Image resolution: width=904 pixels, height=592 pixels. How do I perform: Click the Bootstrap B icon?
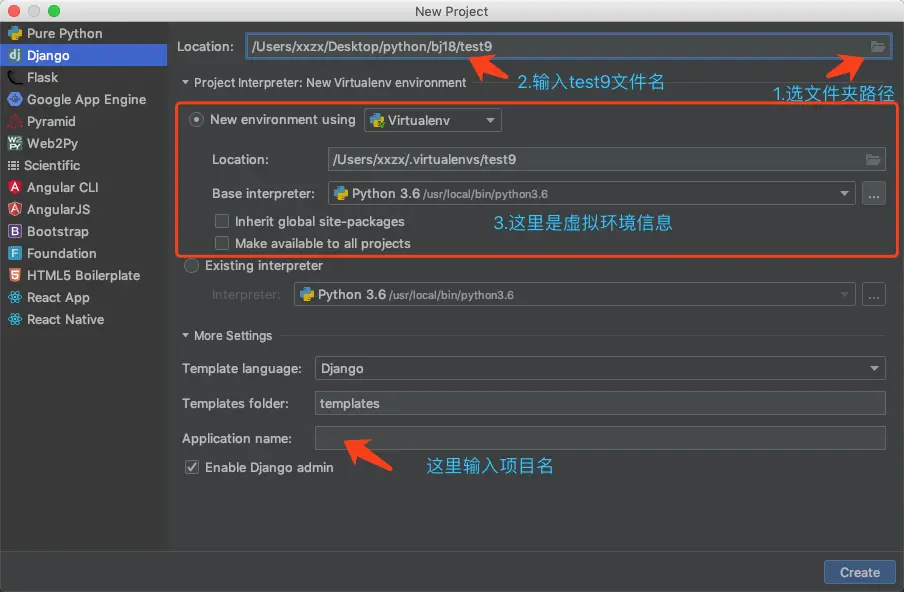coord(15,231)
